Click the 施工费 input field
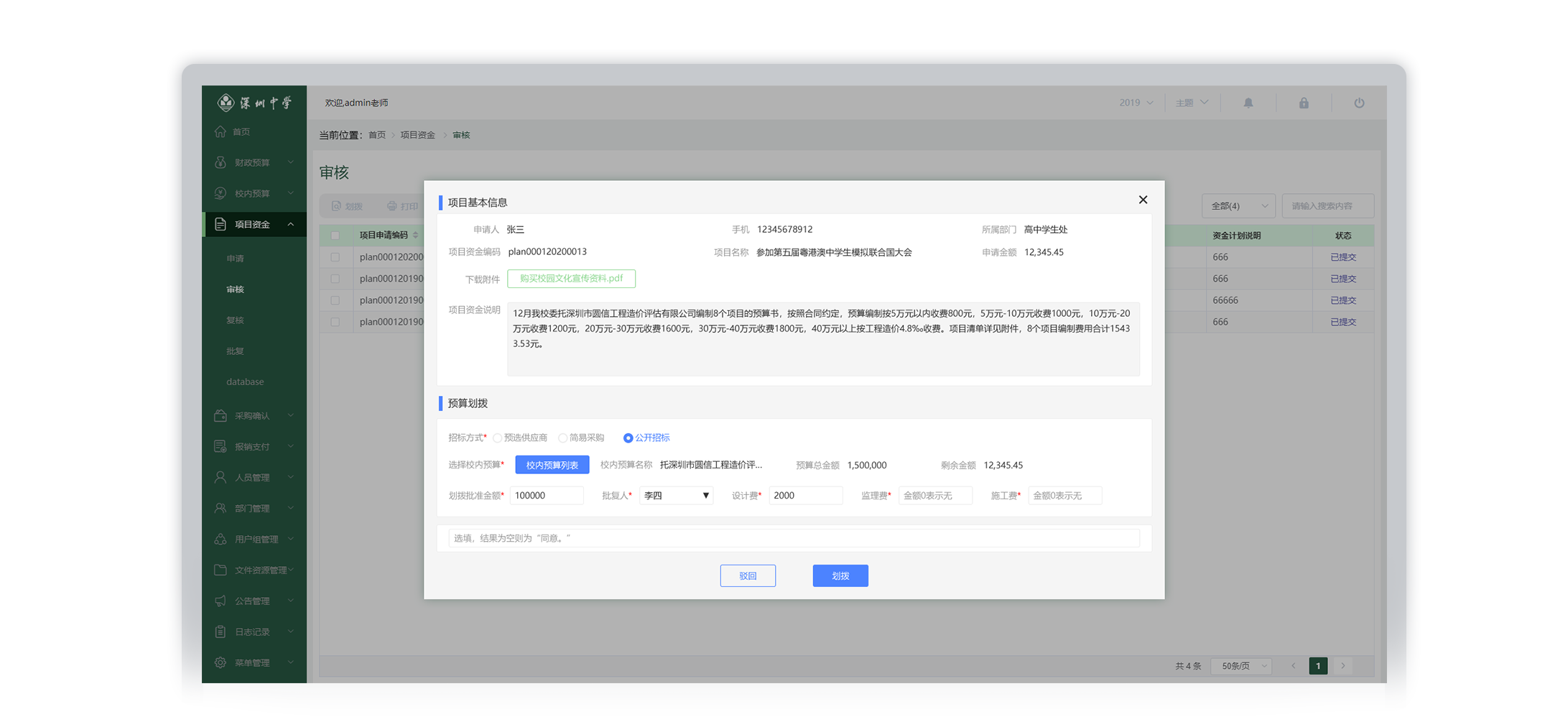 click(1064, 496)
